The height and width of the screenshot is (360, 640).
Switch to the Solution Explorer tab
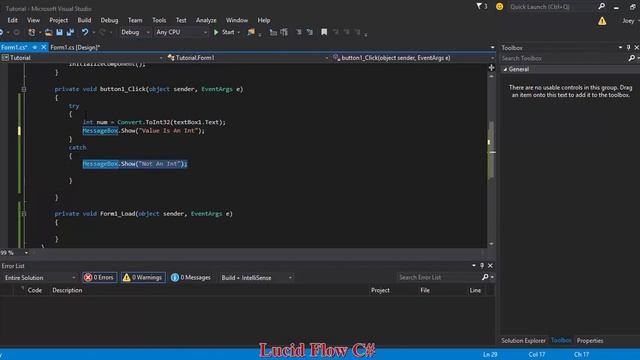523,340
